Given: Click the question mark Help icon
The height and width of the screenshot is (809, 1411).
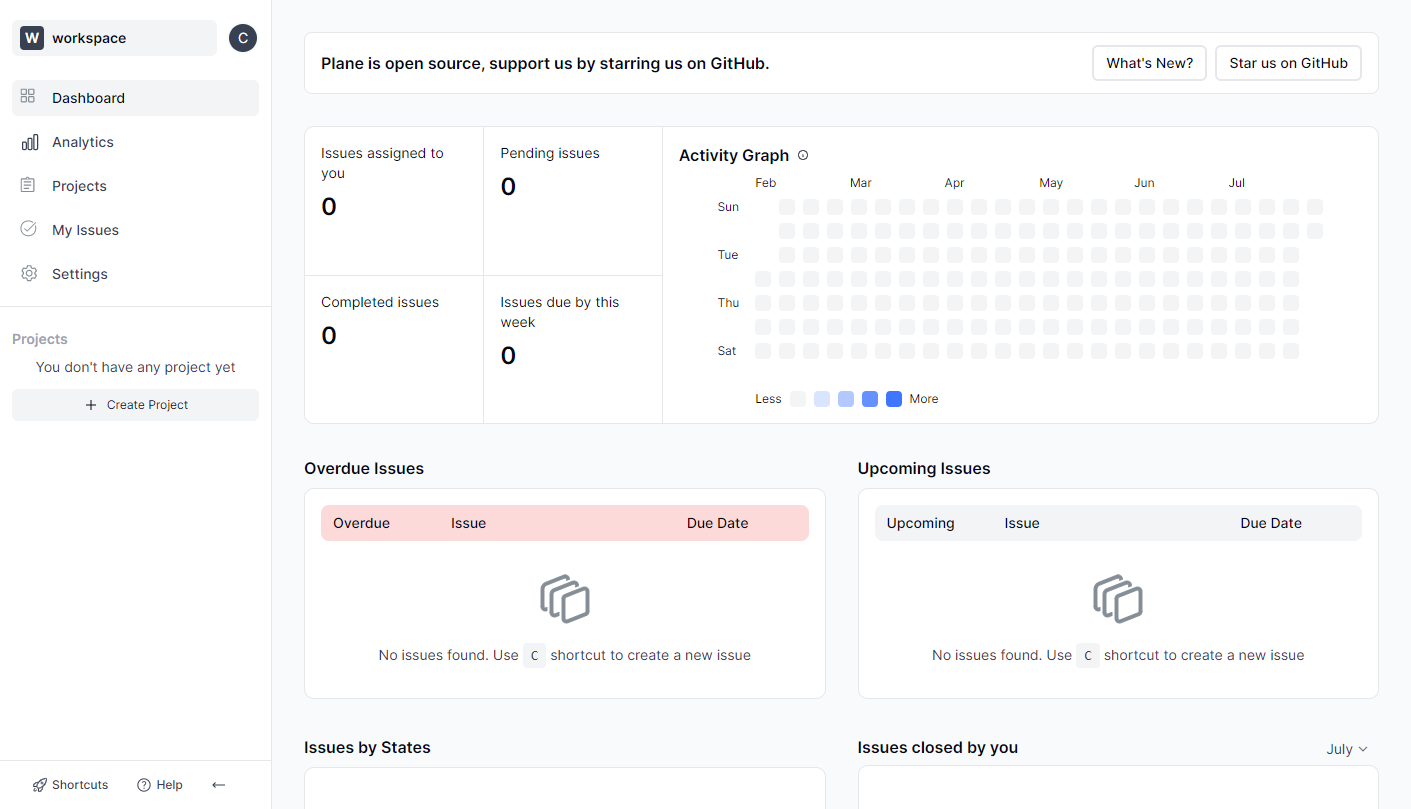Looking at the screenshot, I should [144, 785].
